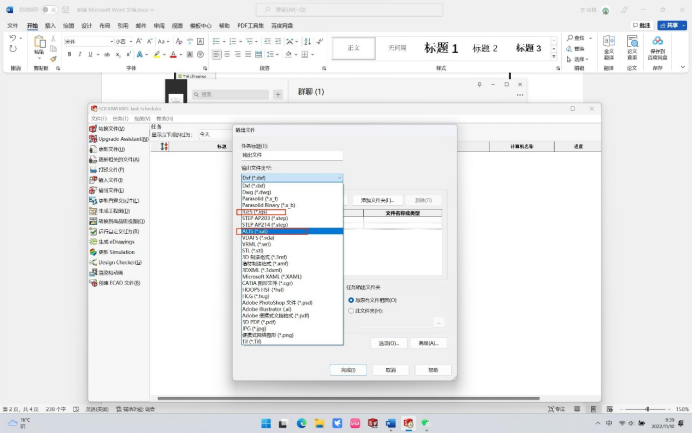Select the 'this folder' radio option

pyautogui.click(x=351, y=311)
